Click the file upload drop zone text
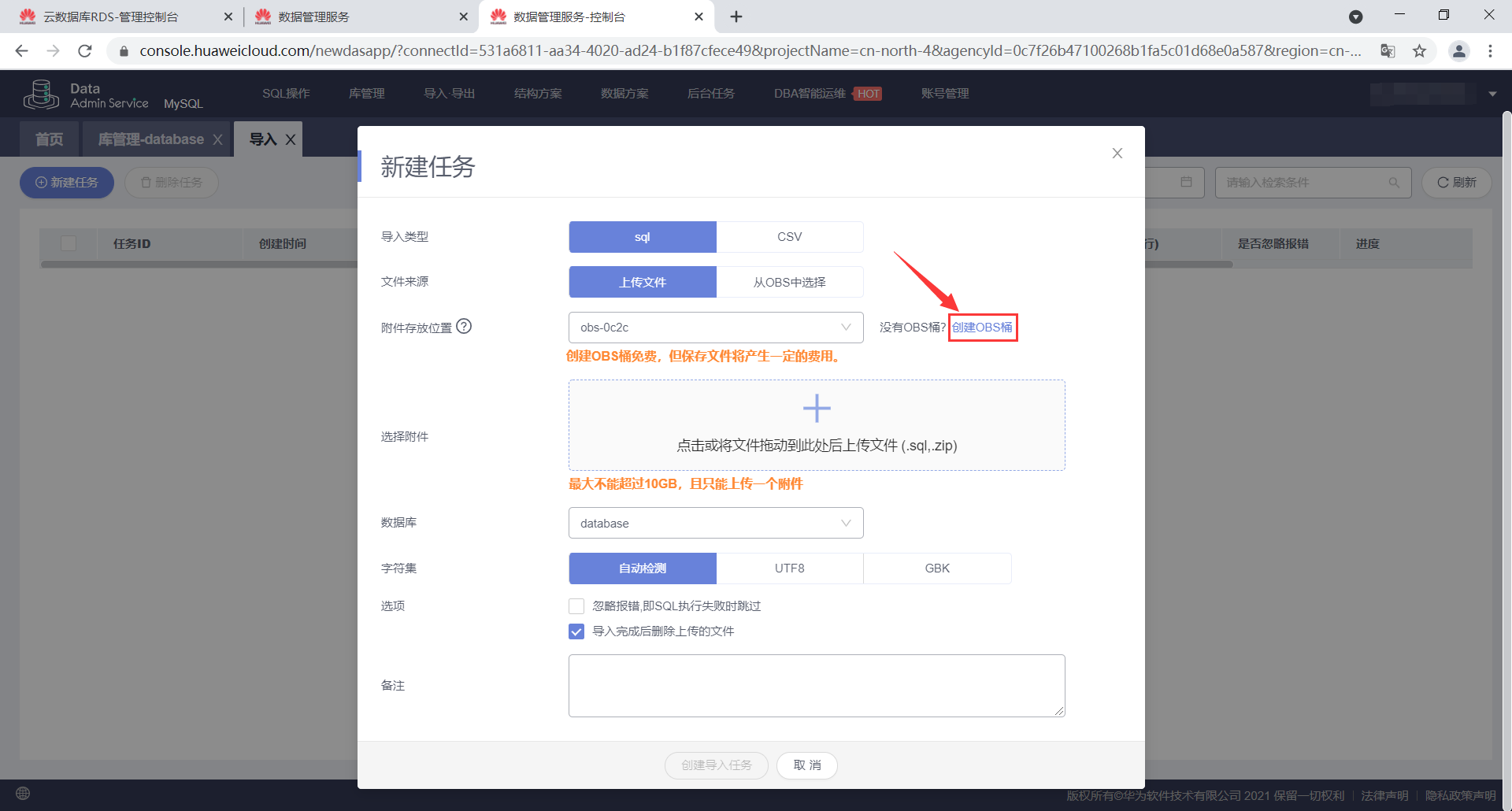The image size is (1512, 811). [x=817, y=446]
